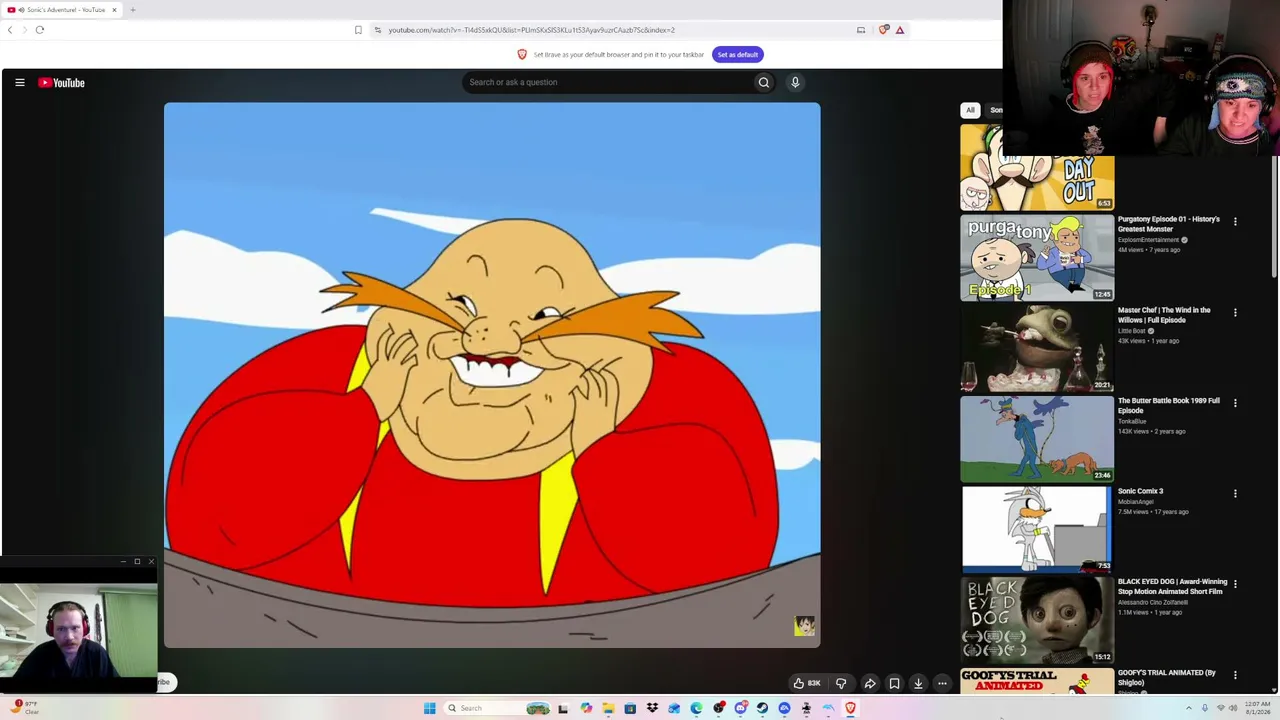1280x720 pixels.
Task: Open the Purgatony thumbnail
Action: click(1037, 258)
